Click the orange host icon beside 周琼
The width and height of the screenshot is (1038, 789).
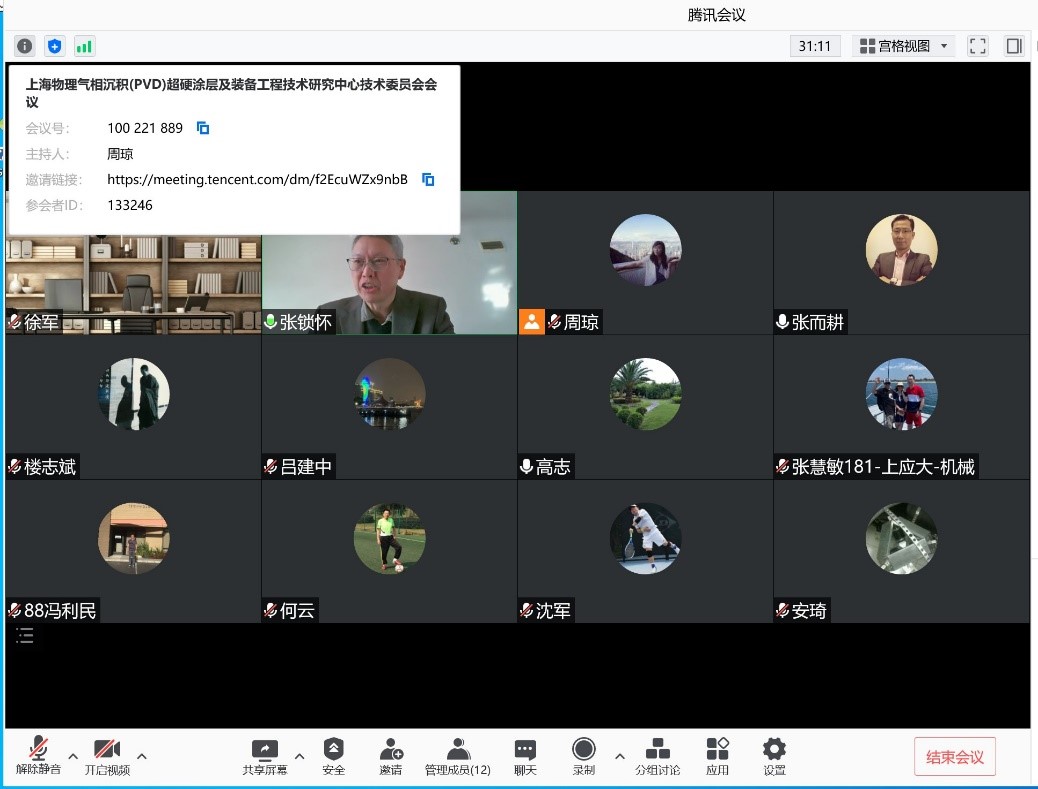532,322
